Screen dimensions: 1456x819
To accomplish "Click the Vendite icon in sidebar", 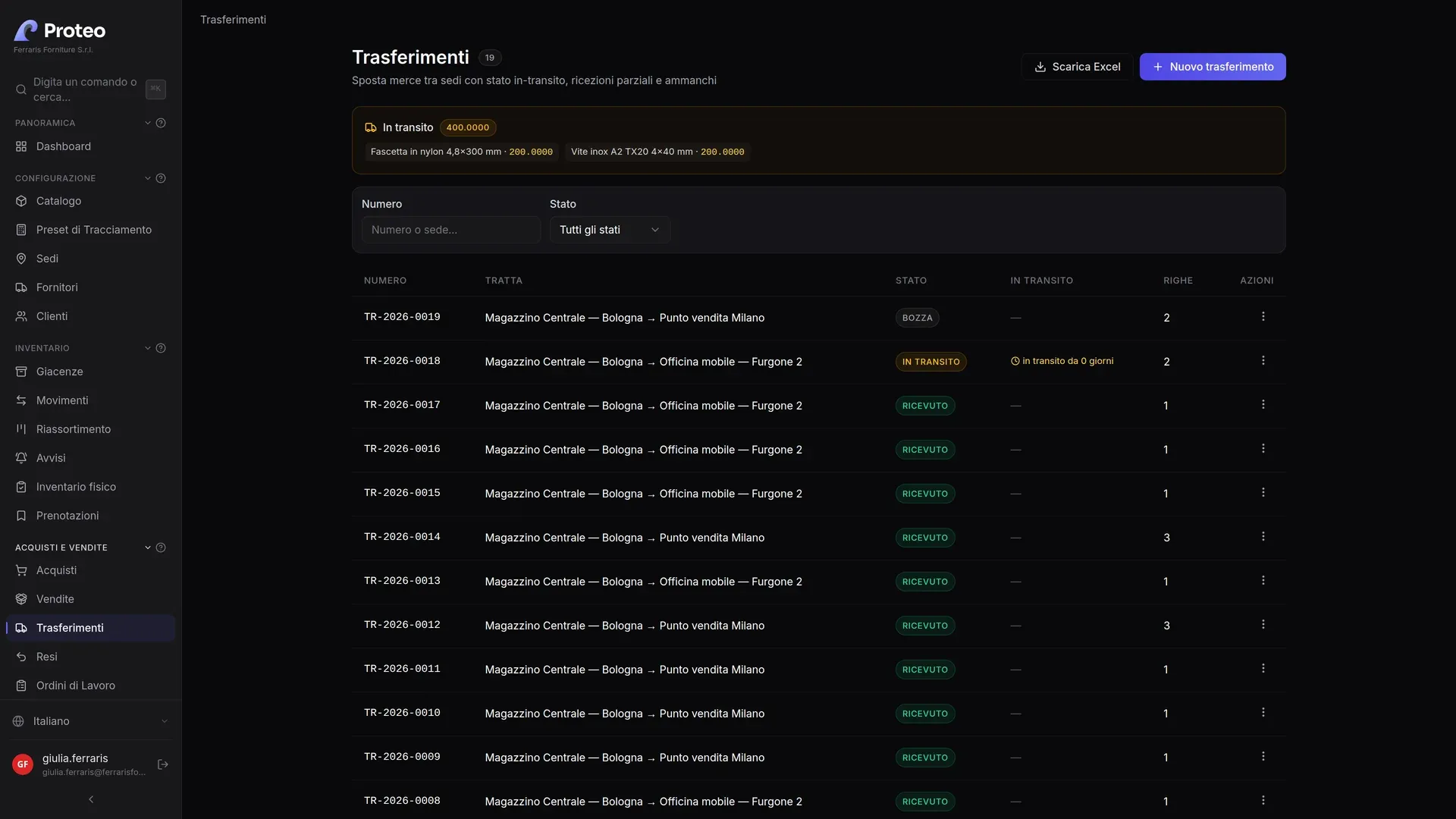I will (x=21, y=599).
